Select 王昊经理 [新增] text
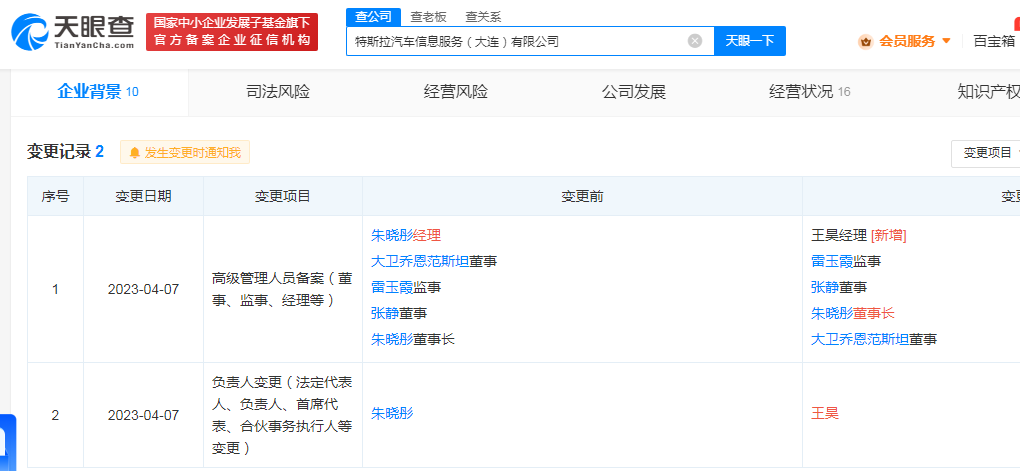 pyautogui.click(x=859, y=236)
